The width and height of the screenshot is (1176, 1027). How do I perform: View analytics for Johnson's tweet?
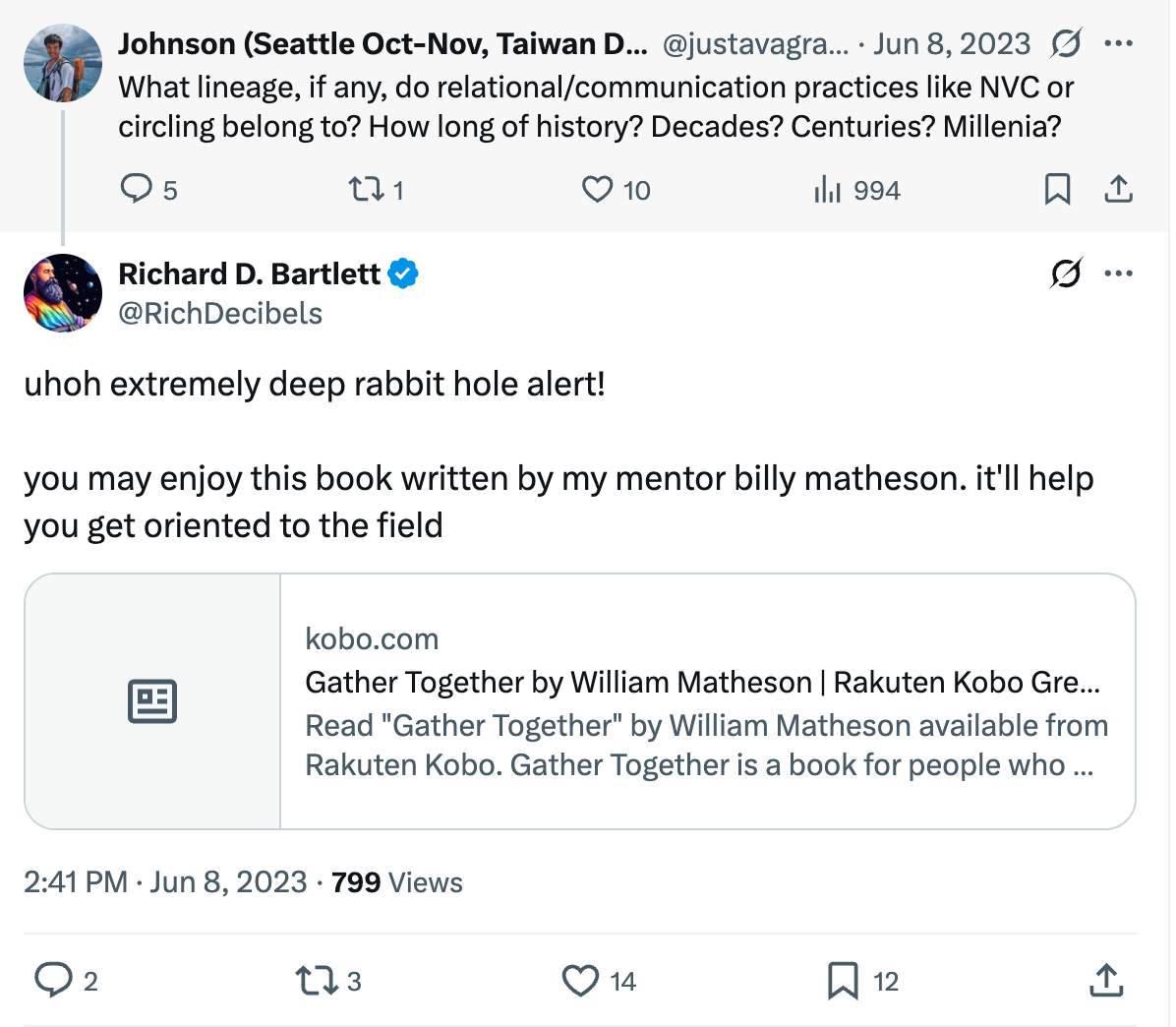tap(828, 189)
